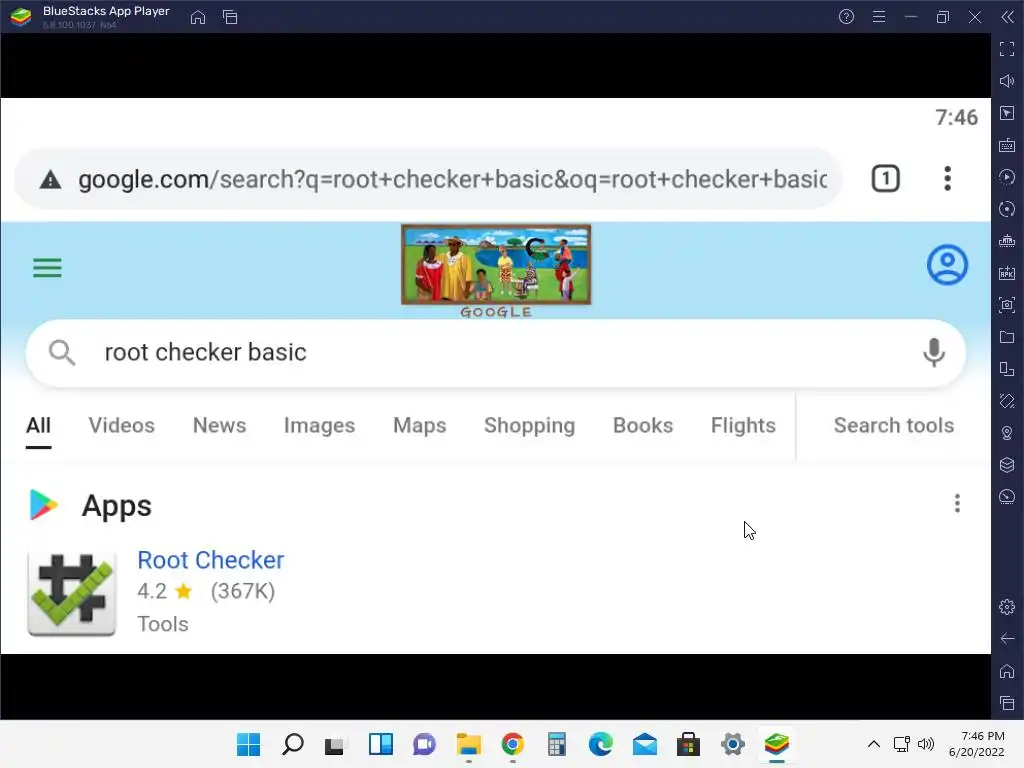Open the browser tab switcher showing 1

click(886, 179)
